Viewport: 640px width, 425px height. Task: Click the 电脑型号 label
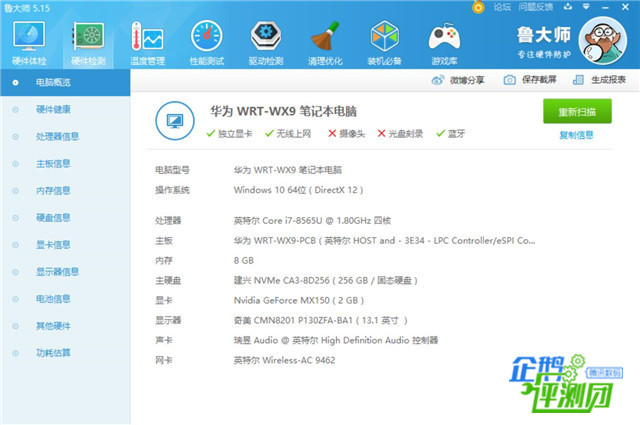(172, 170)
